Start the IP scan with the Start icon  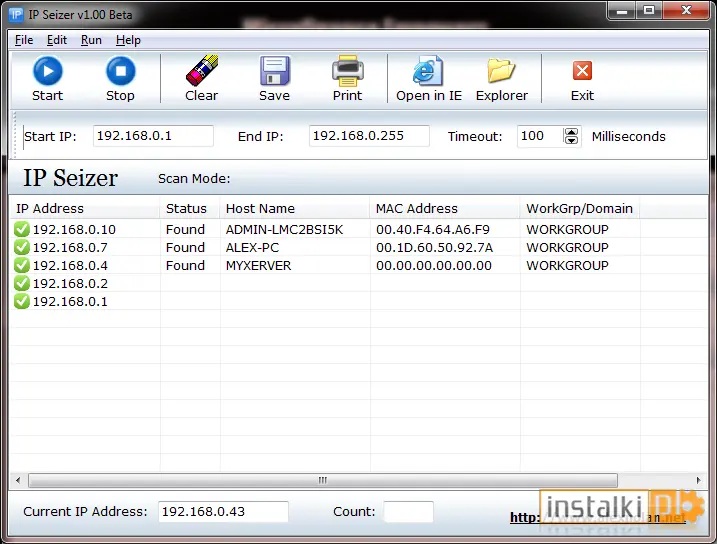click(47, 71)
